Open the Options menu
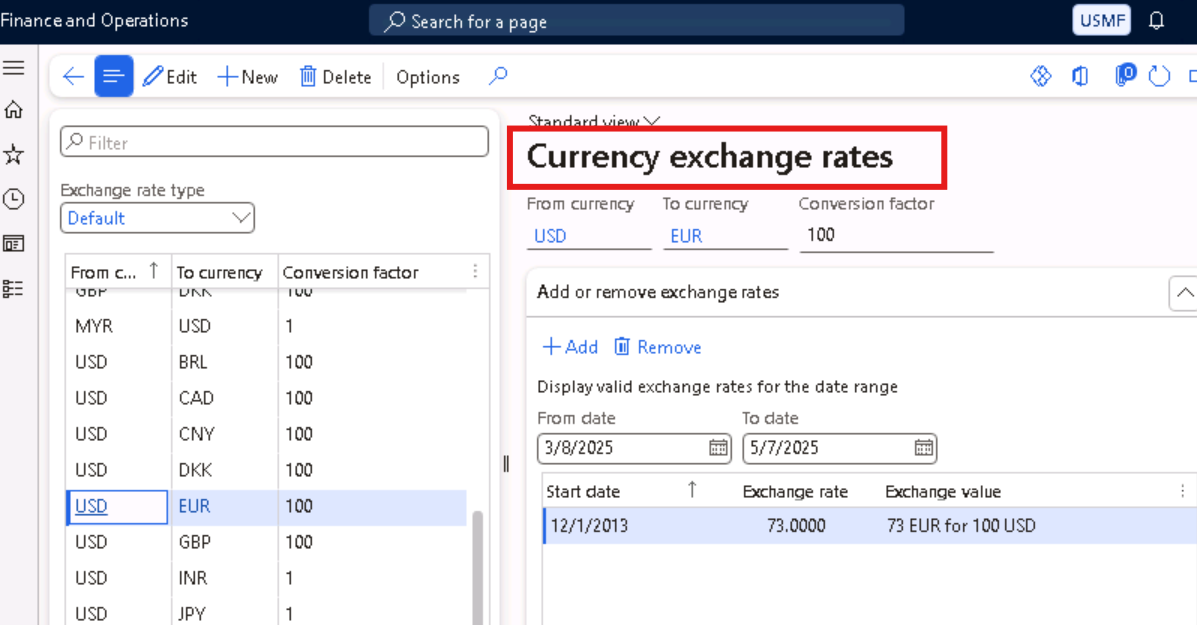This screenshot has height=625, width=1197. point(428,76)
